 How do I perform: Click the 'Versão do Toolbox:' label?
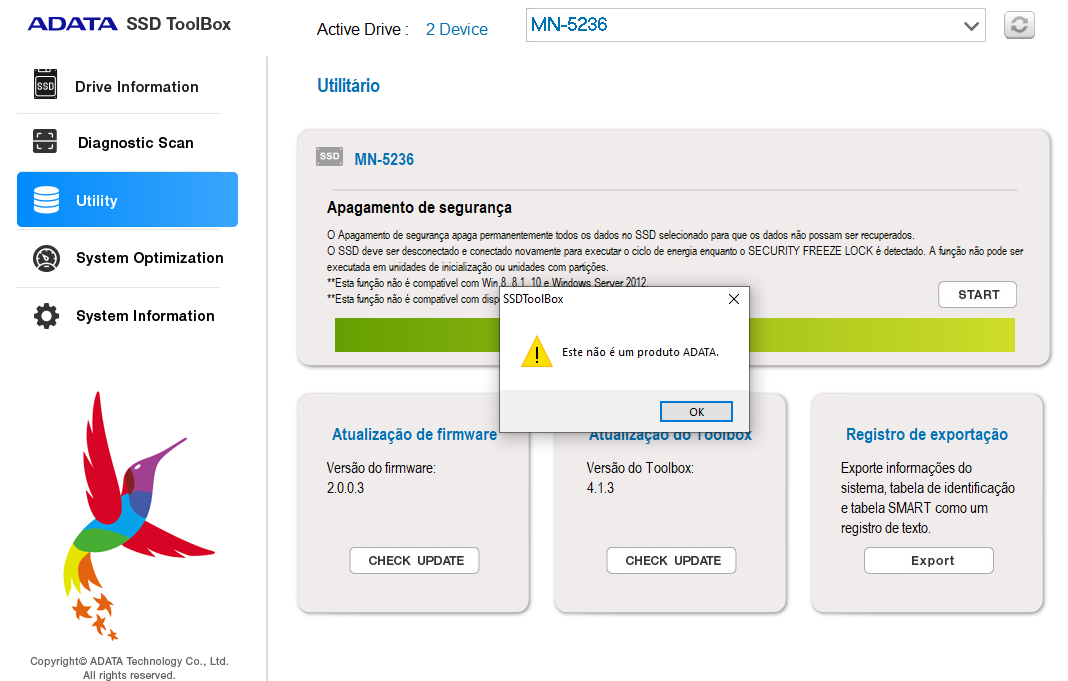pos(640,468)
